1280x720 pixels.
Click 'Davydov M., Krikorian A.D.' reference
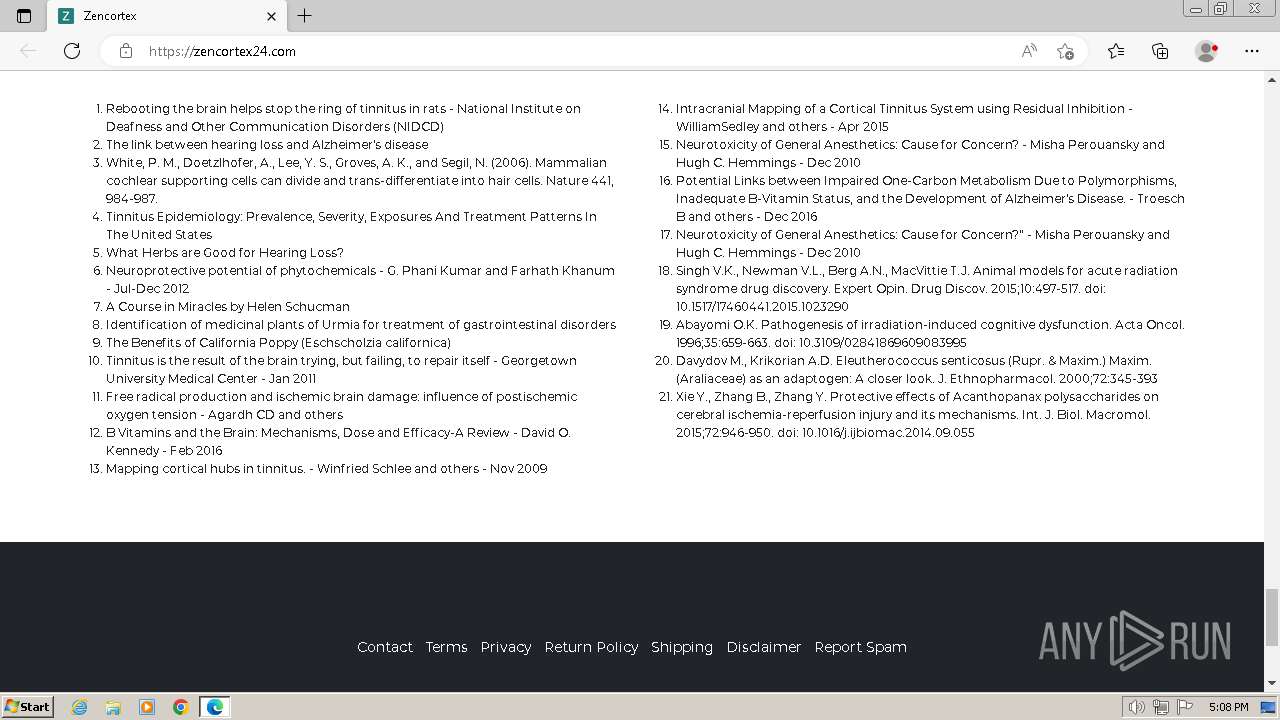click(917, 370)
